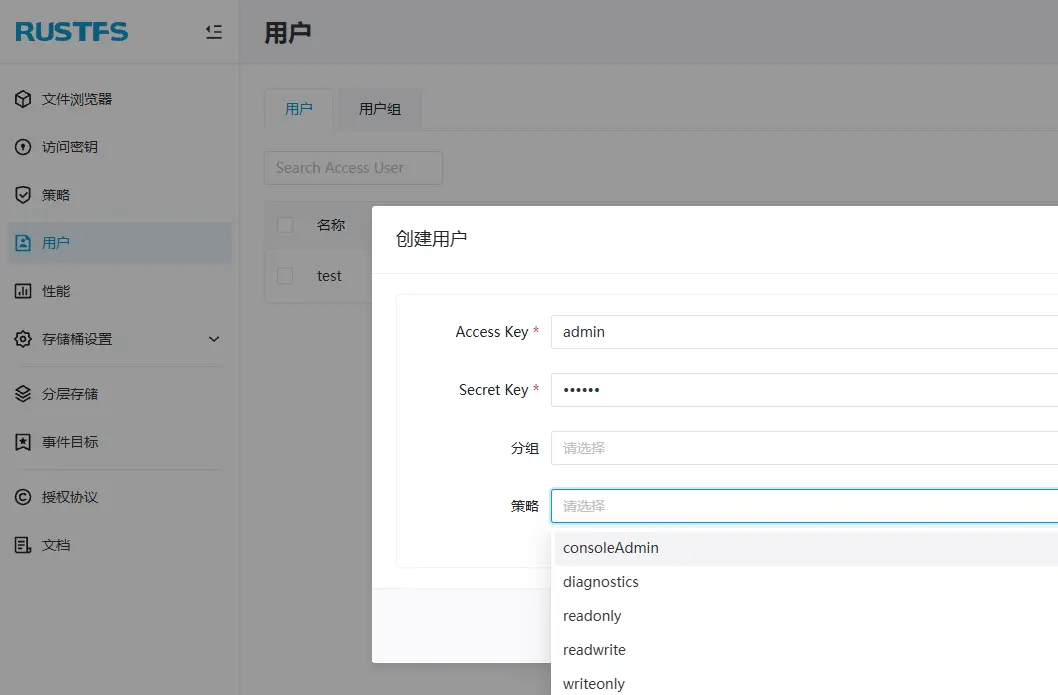This screenshot has width=1058, height=695.
Task: Collapse the sidebar using the collapse icon
Action: [x=213, y=31]
